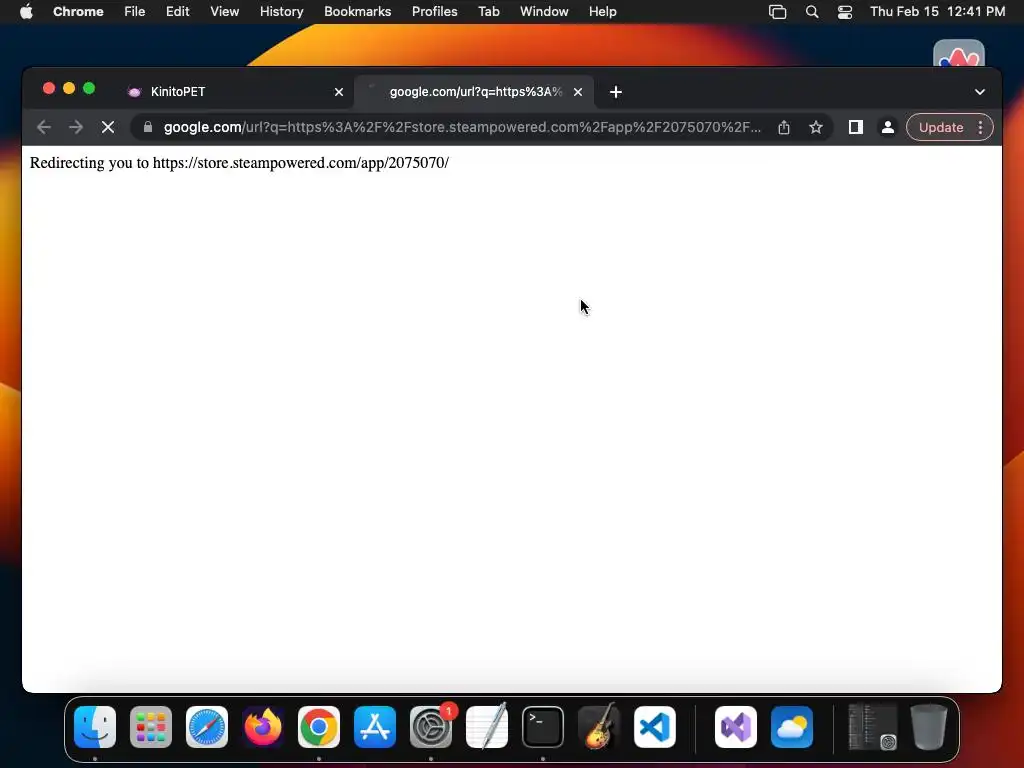Close the KinitoPET tab
Image resolution: width=1024 pixels, height=768 pixels.
(339, 92)
